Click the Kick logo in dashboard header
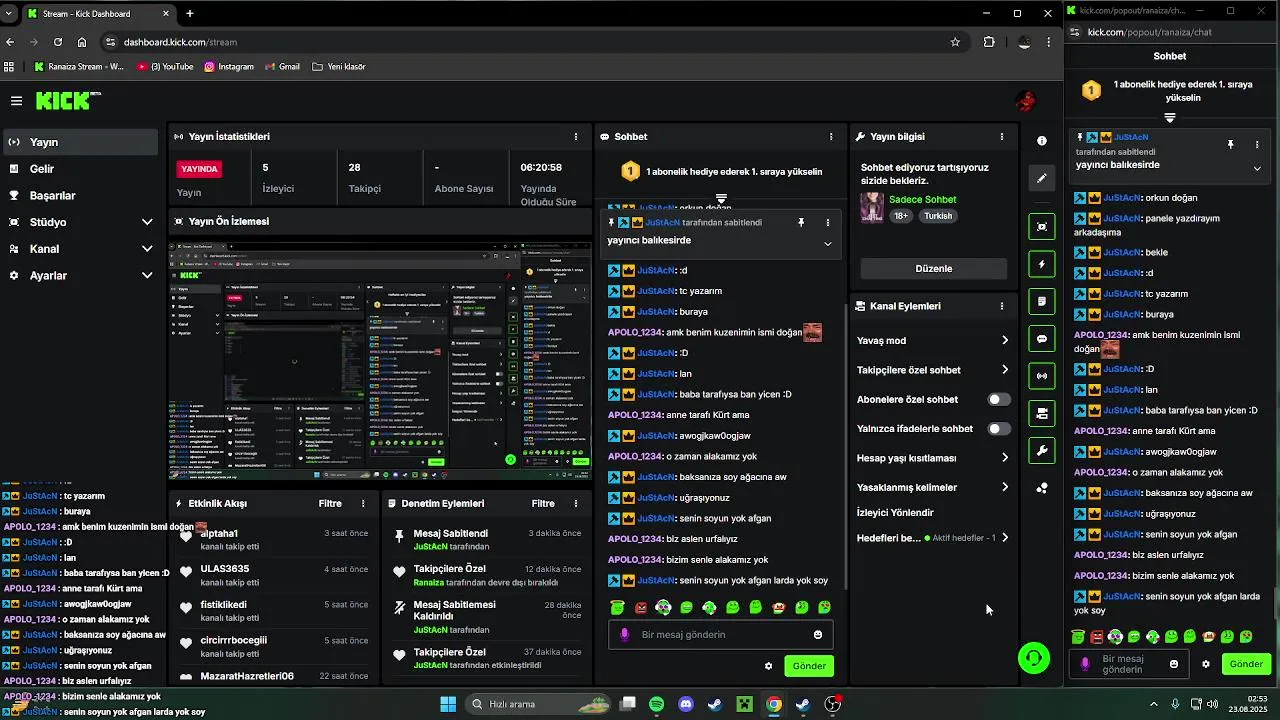This screenshot has height=720, width=1280. (67, 100)
